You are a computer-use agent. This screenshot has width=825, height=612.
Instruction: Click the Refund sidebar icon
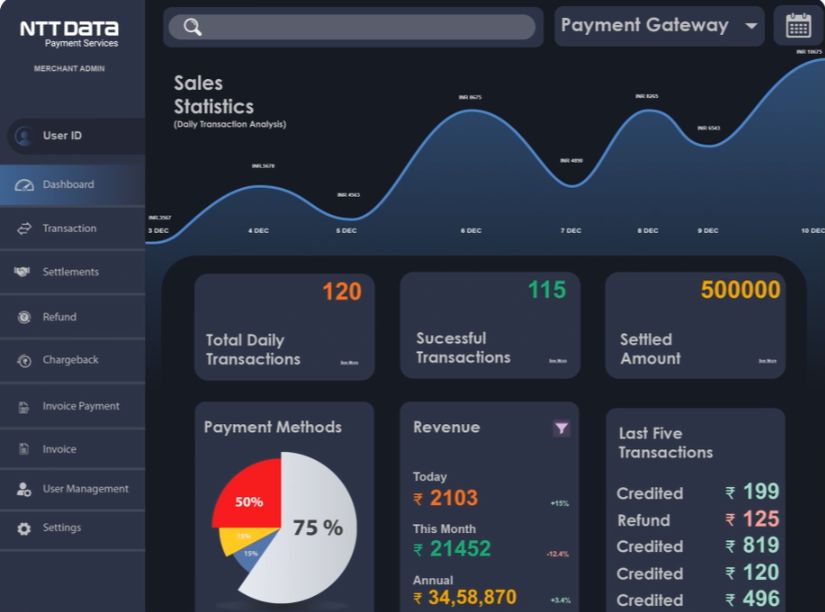click(24, 317)
